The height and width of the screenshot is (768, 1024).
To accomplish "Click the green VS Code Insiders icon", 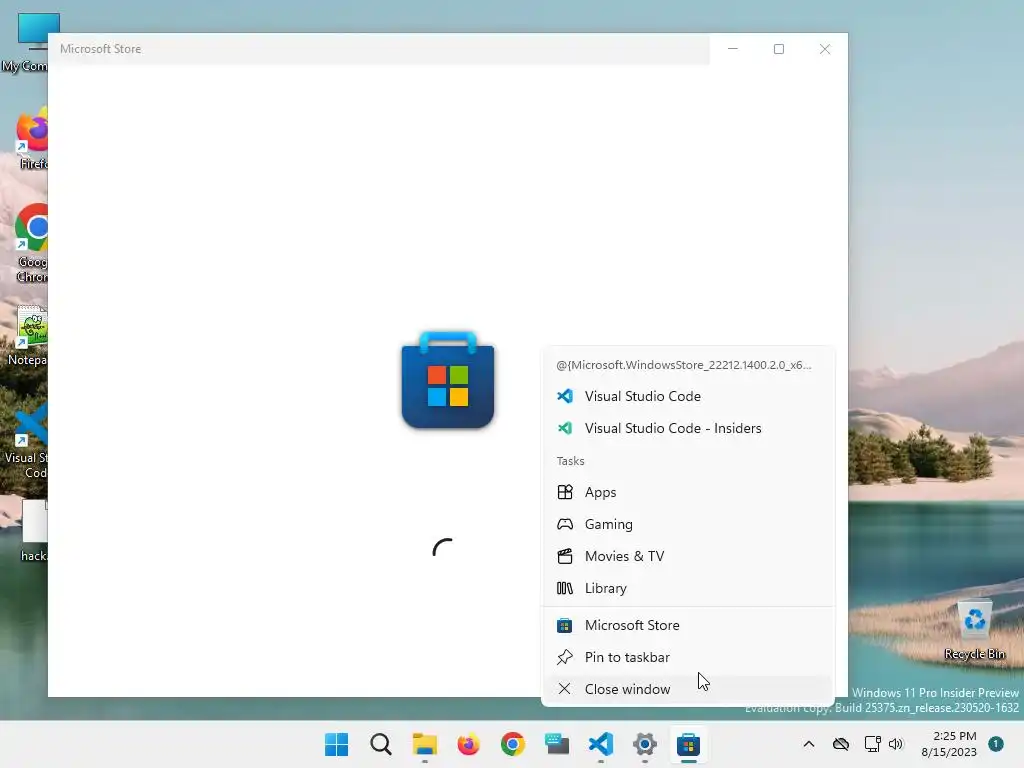I will 565,428.
